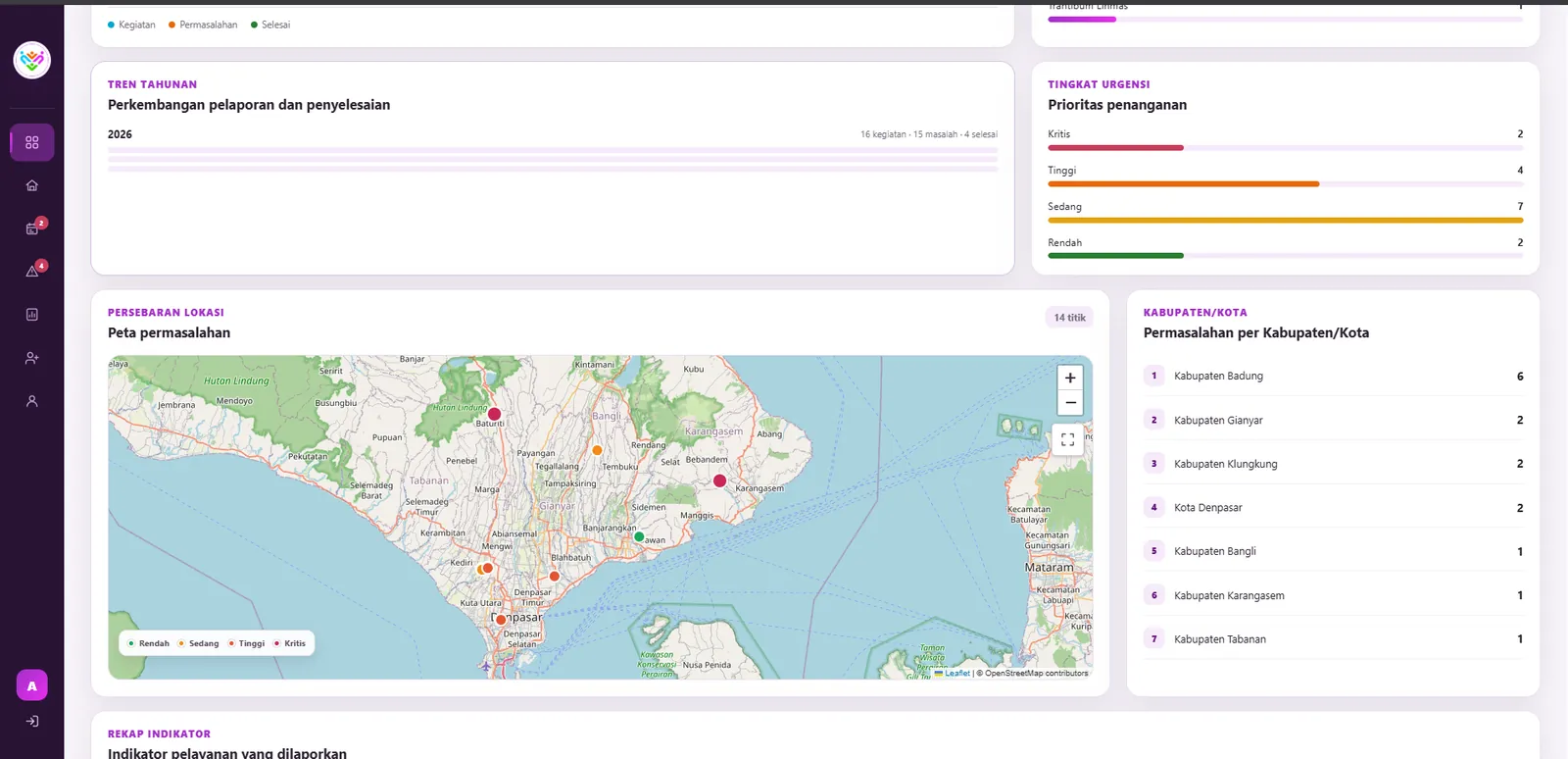Click the crimson marker near Karangasem
The height and width of the screenshot is (759, 1568).
pos(719,481)
